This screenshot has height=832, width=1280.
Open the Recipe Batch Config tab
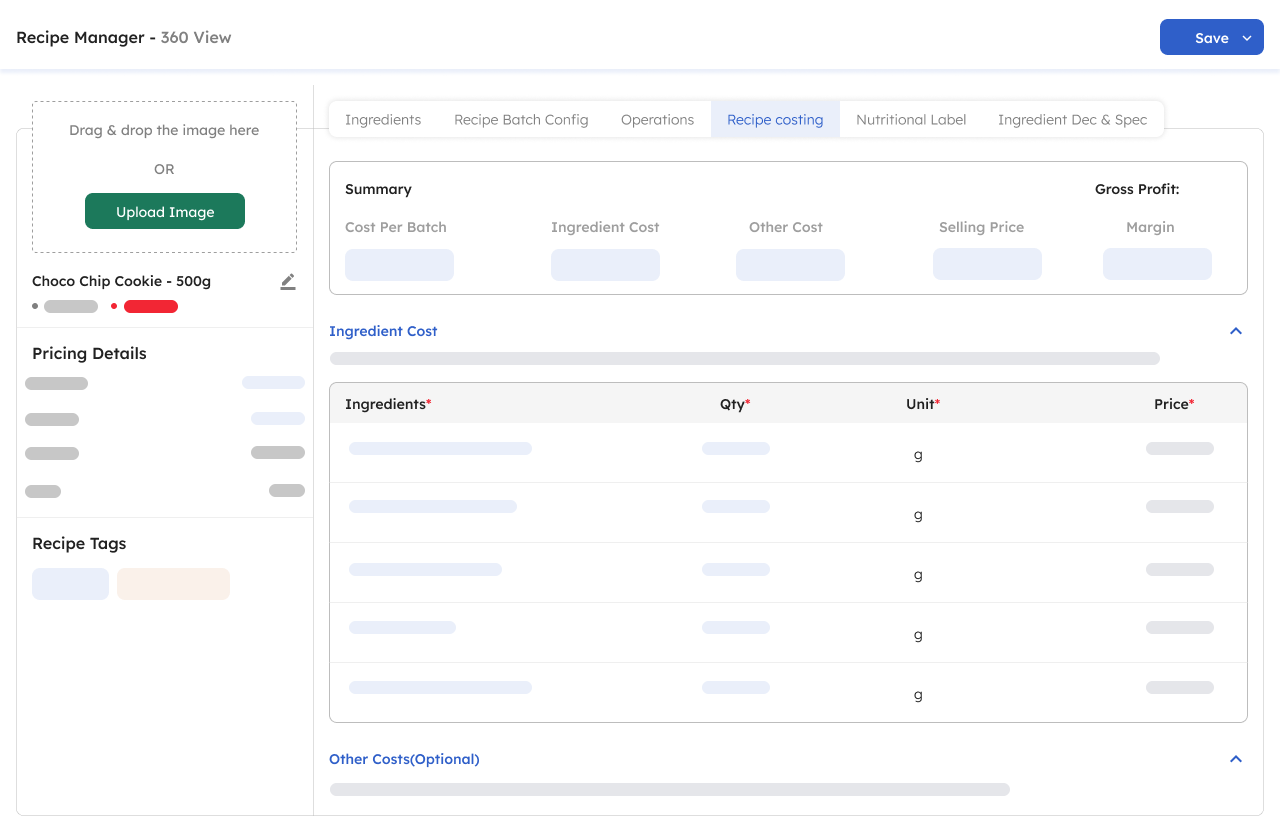pos(521,120)
